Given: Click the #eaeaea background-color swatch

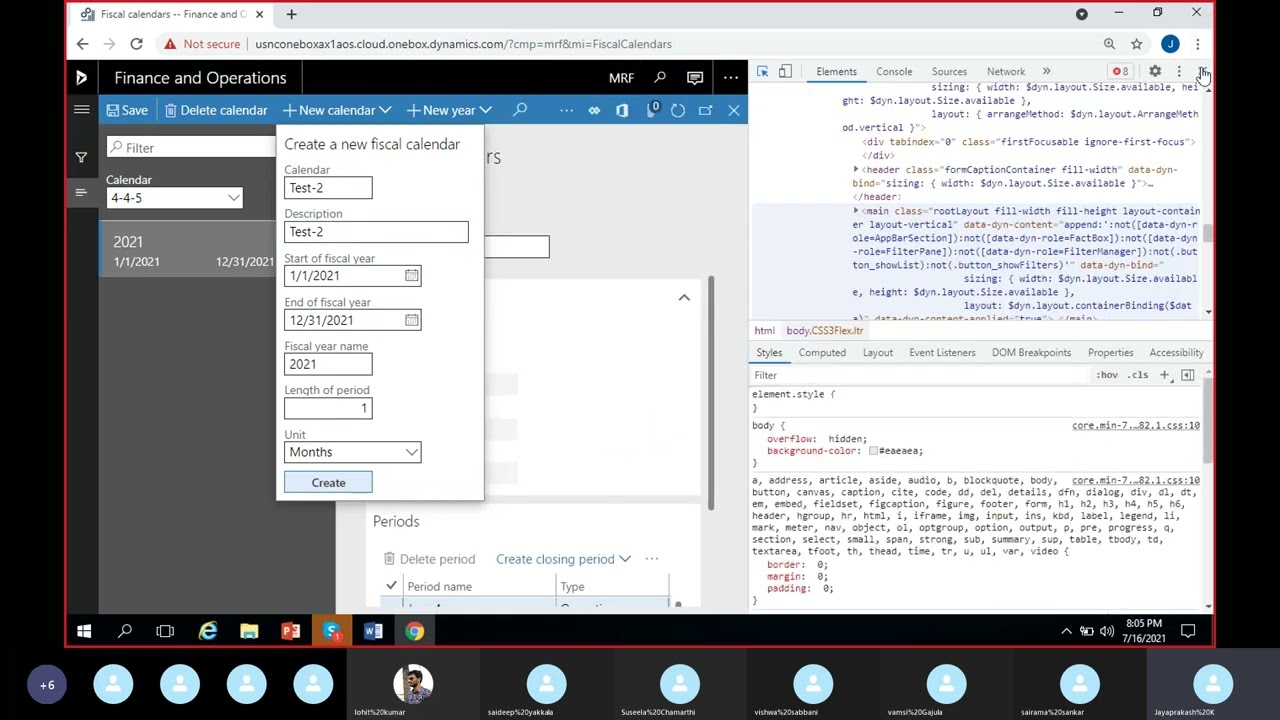Looking at the screenshot, I should click(x=873, y=451).
